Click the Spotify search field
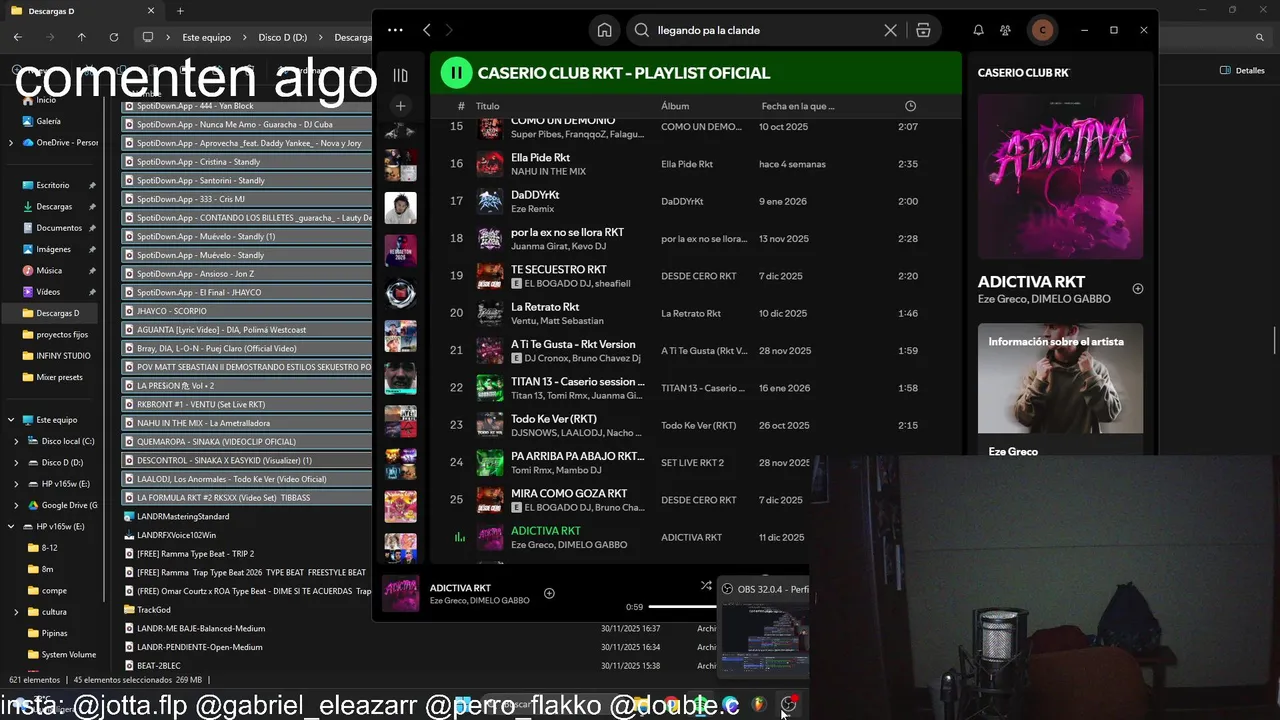This screenshot has width=1280, height=720. point(765,30)
